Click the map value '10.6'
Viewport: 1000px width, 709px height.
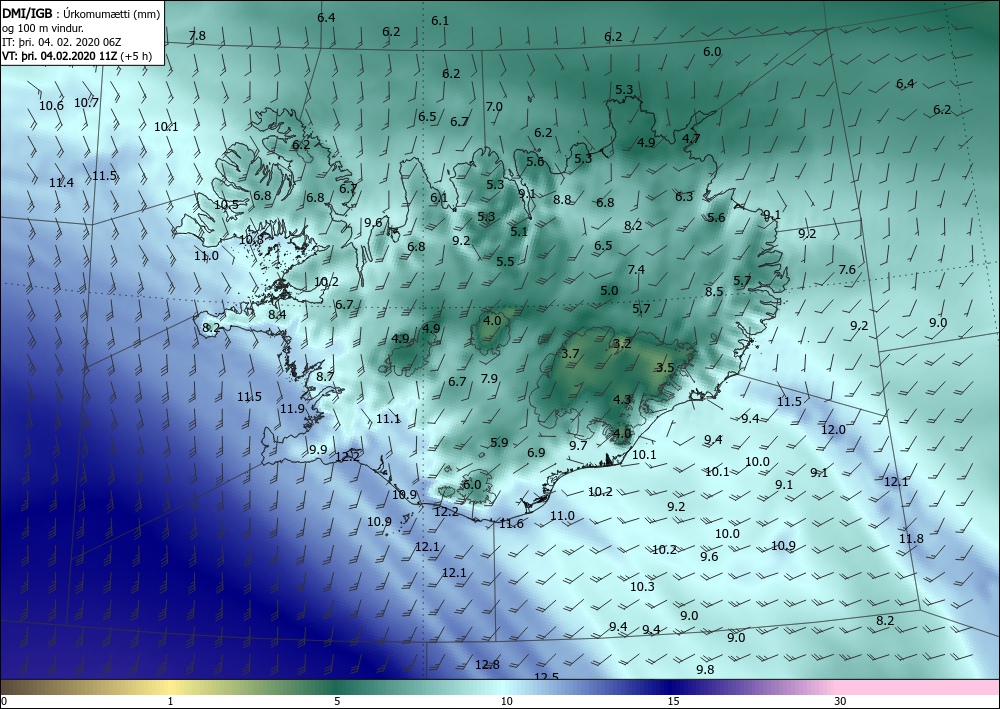(51, 106)
